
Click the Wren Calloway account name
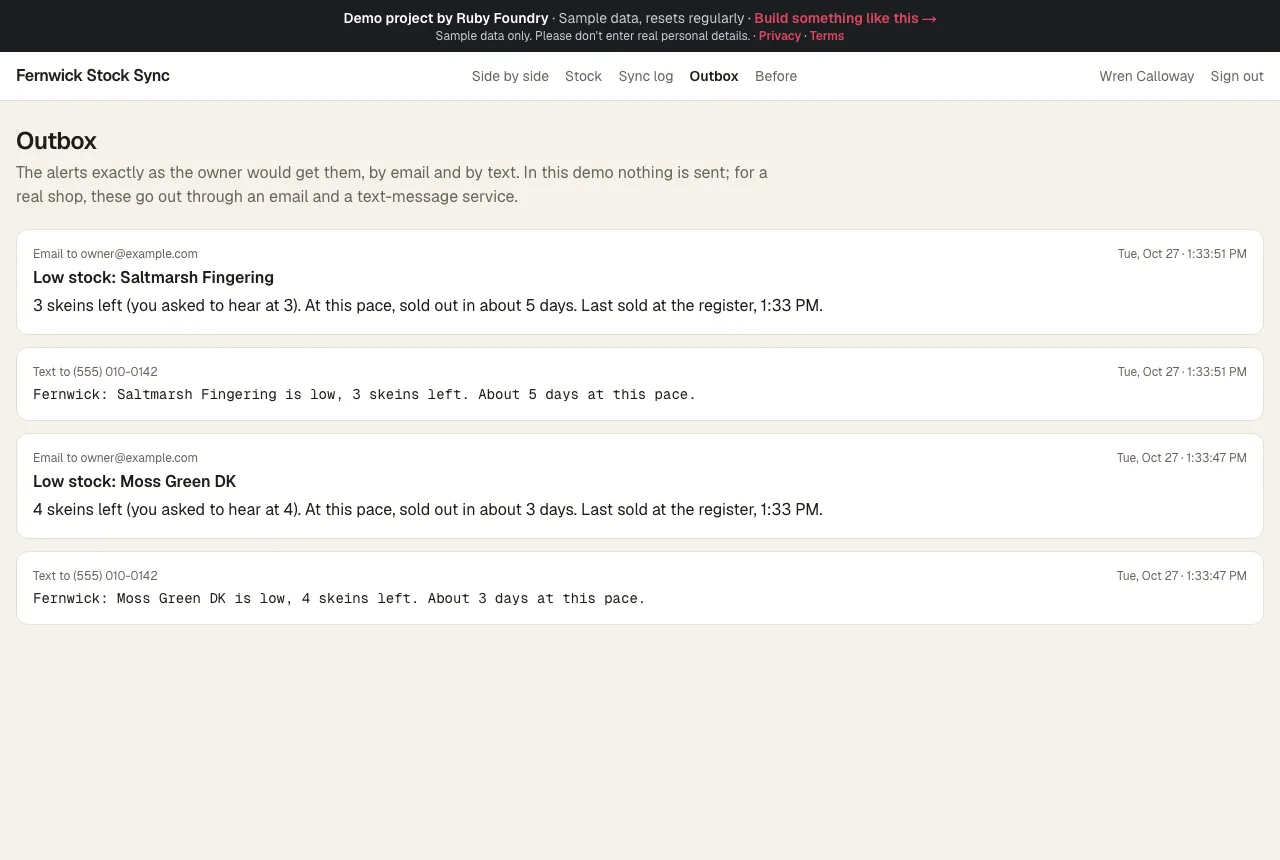coord(1147,76)
